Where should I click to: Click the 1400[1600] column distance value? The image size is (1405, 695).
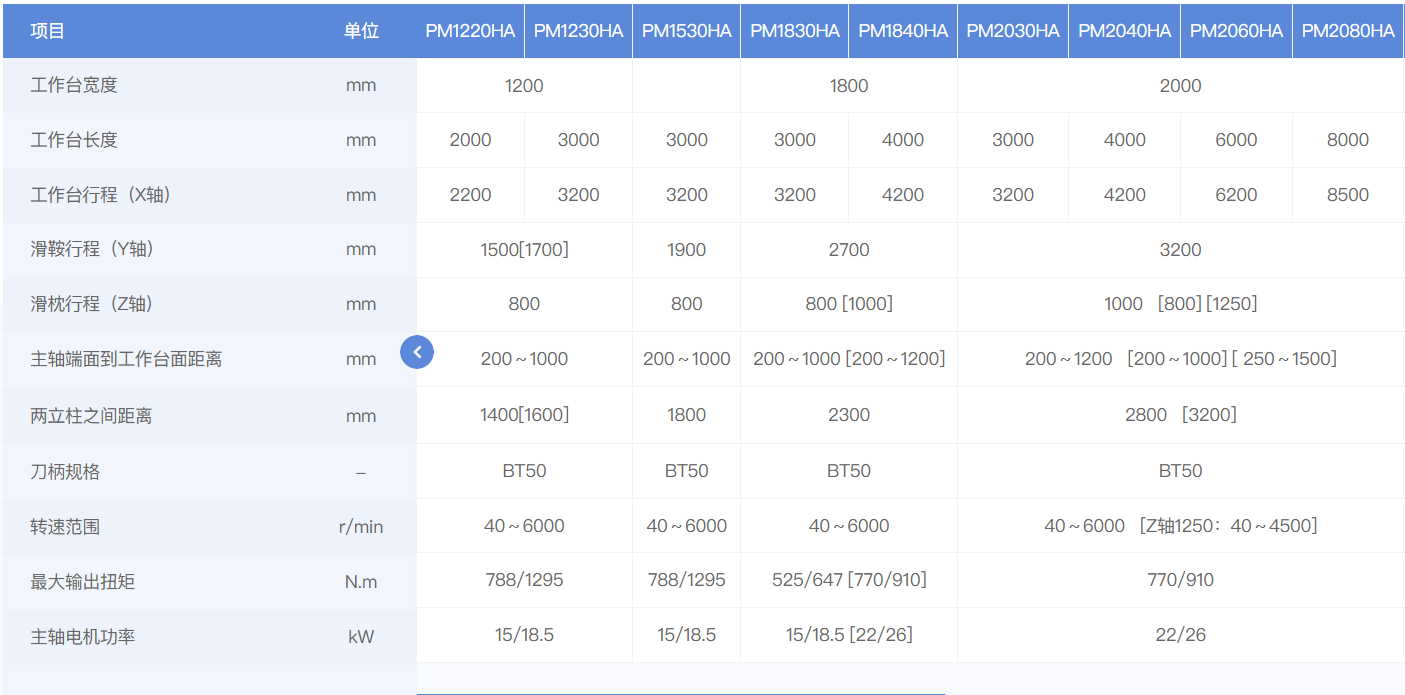click(x=524, y=414)
